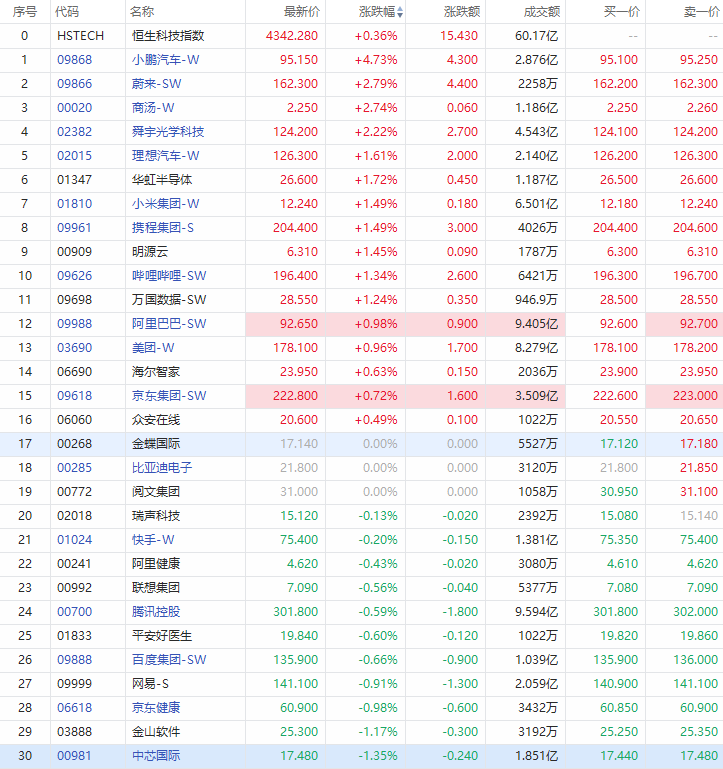Select the 平安好医生 row name
Screen dimensions: 723x769
[x=162, y=636]
